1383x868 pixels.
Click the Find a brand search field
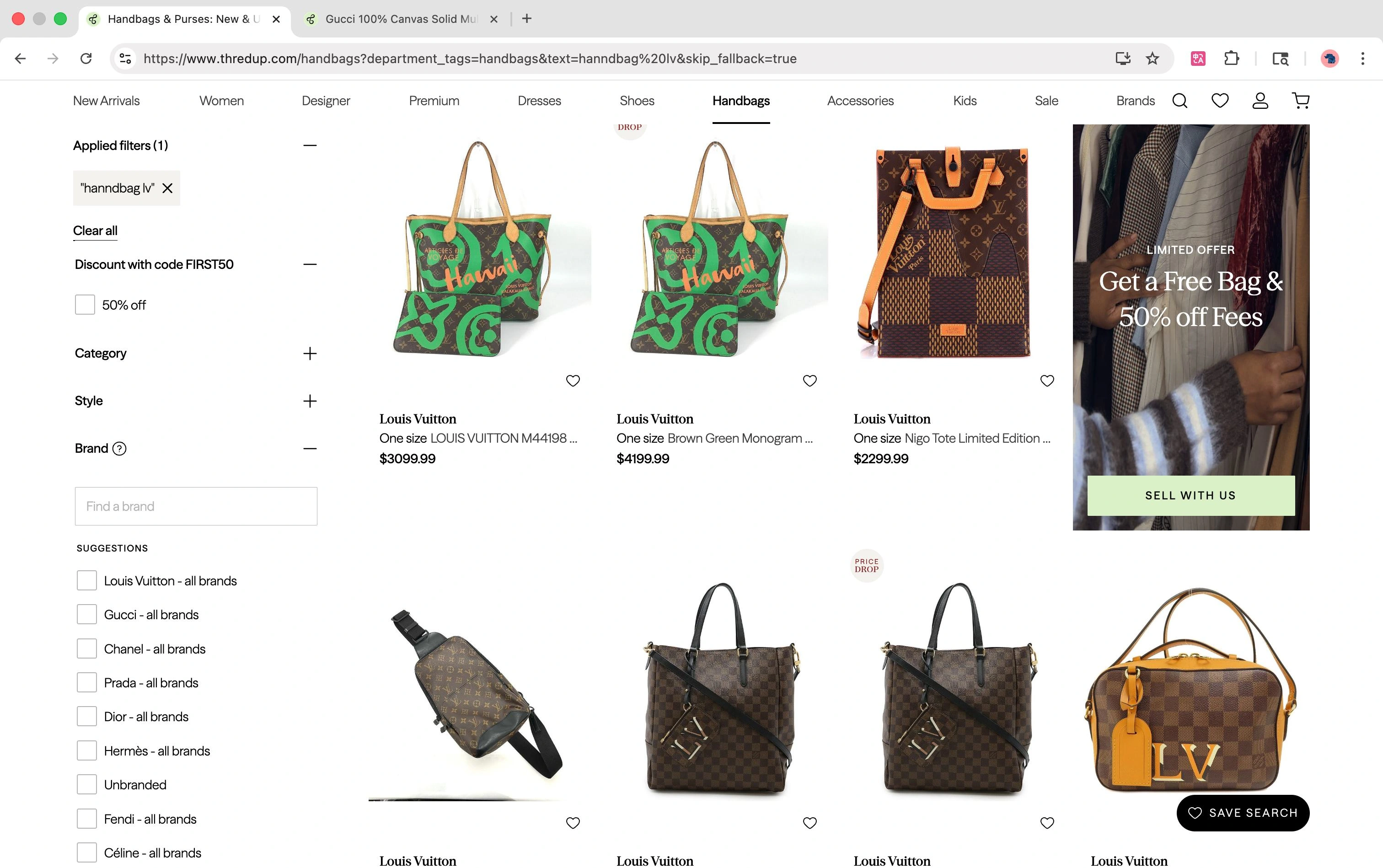coord(196,506)
